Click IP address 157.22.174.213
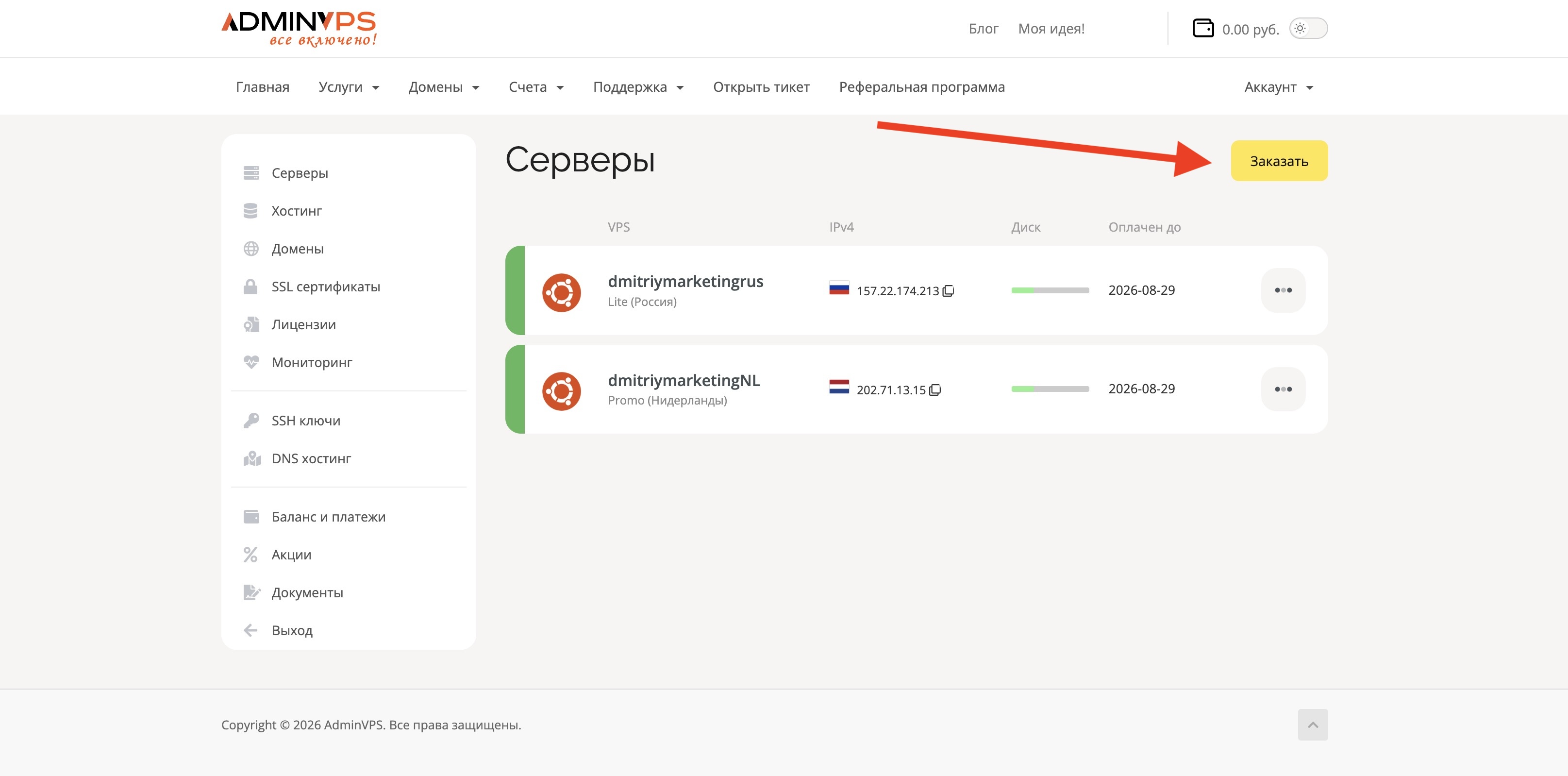 [898, 291]
